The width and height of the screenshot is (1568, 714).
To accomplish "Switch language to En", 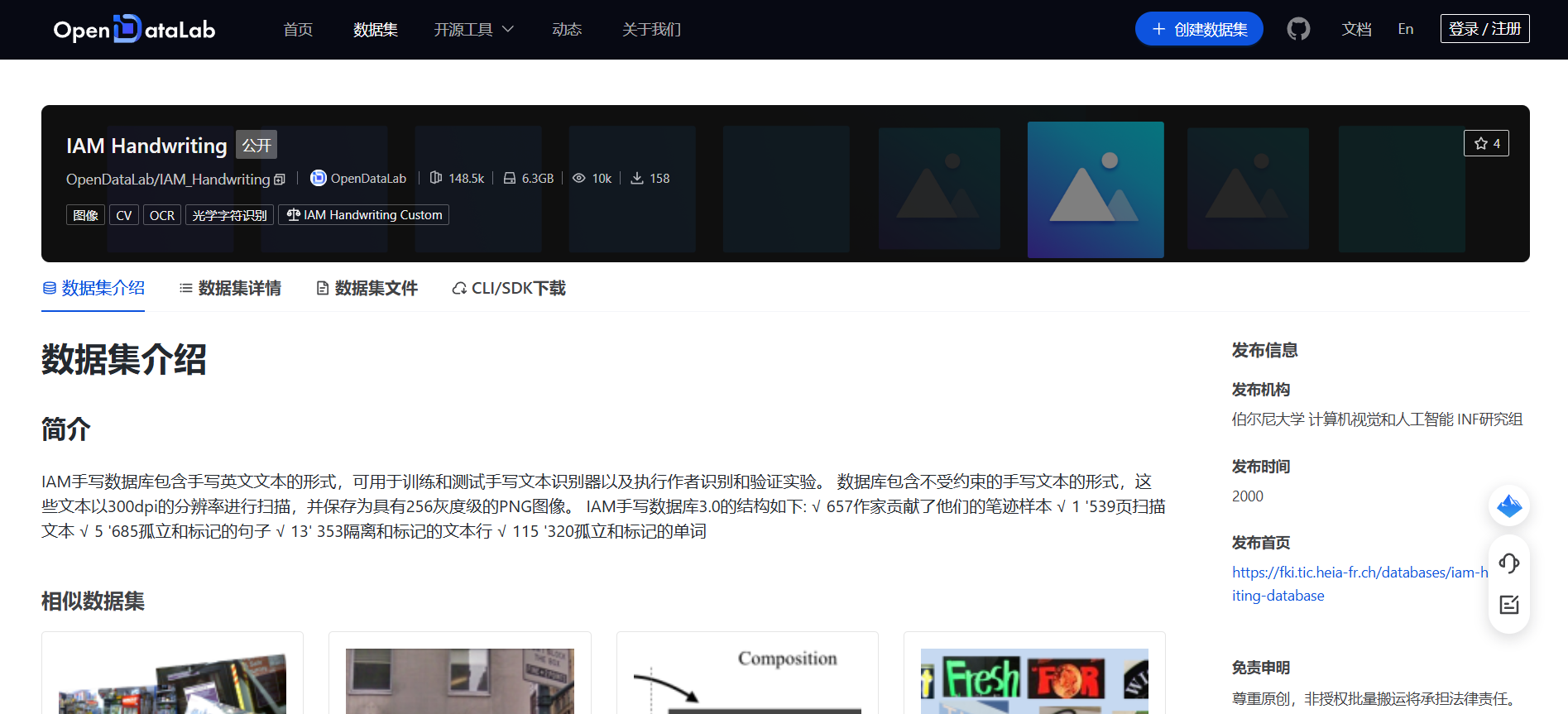I will click(x=1406, y=29).
